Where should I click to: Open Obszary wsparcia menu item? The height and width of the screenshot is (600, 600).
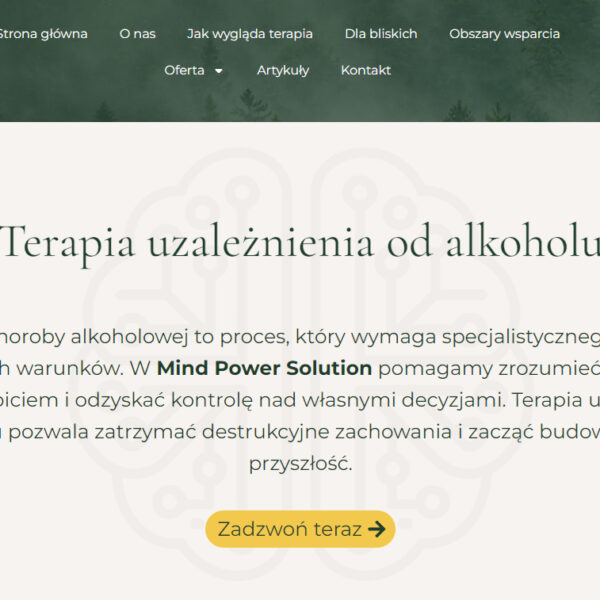click(x=504, y=34)
